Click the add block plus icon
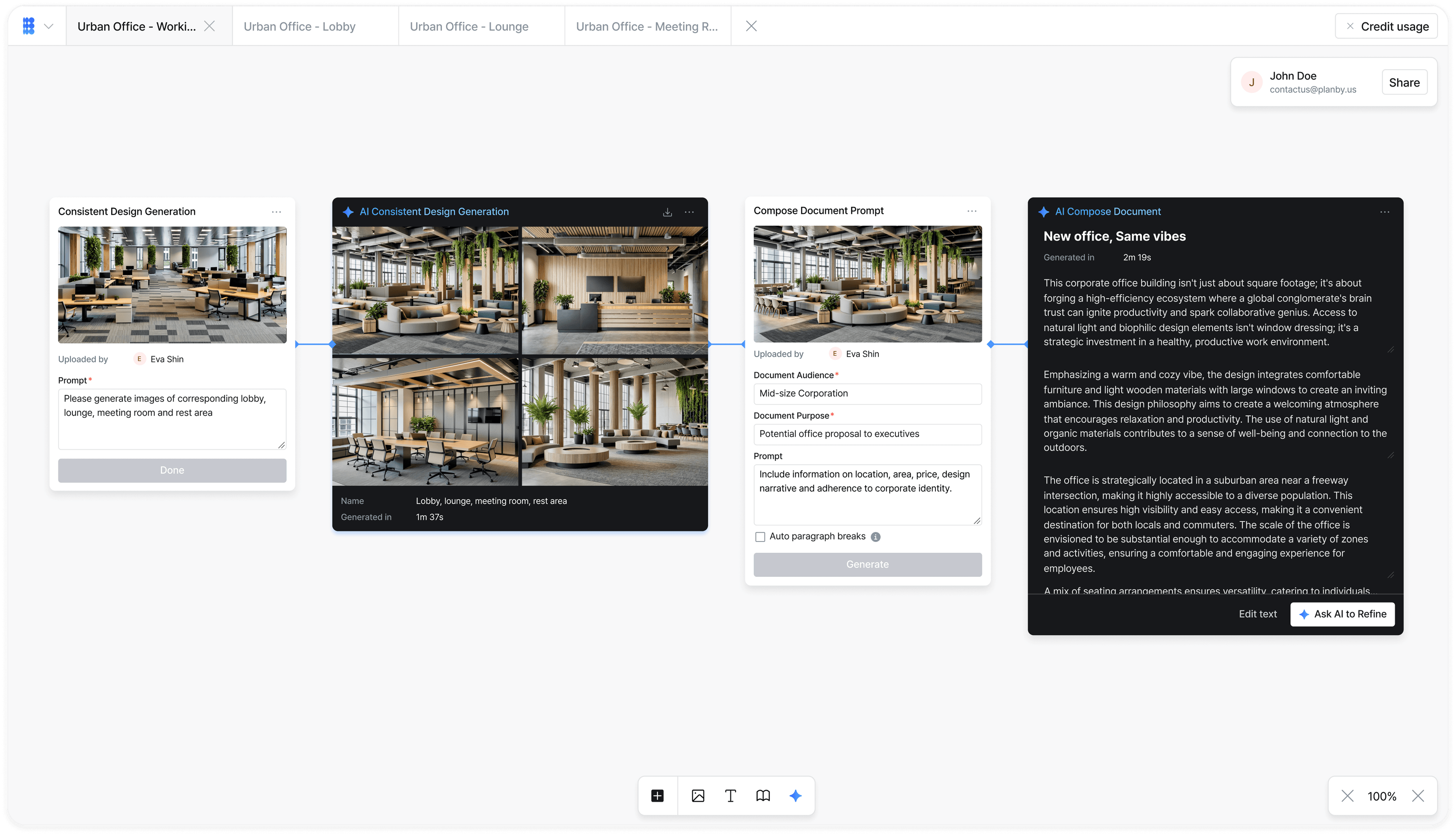 pyautogui.click(x=657, y=796)
